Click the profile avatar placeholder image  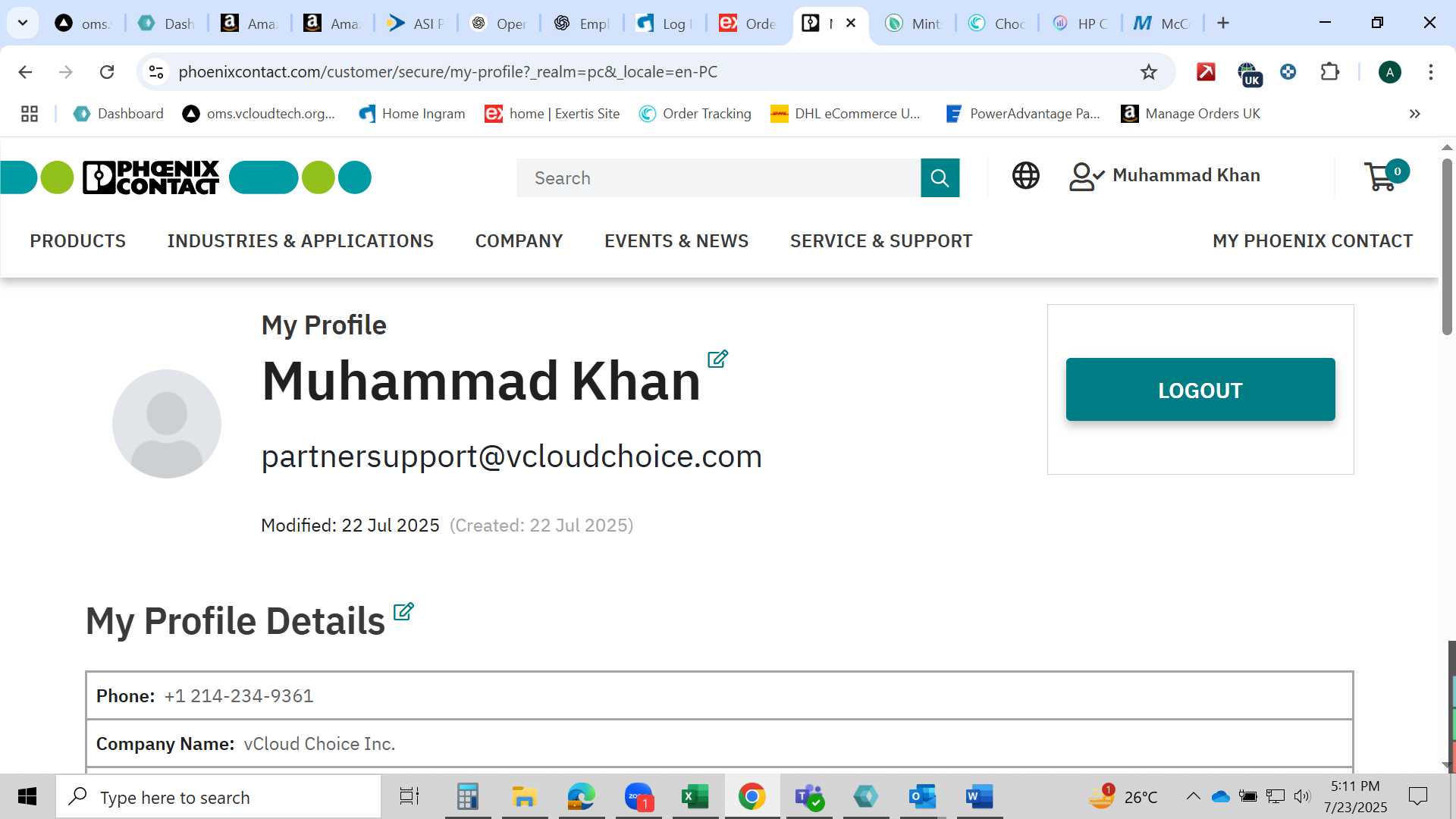[x=167, y=423]
